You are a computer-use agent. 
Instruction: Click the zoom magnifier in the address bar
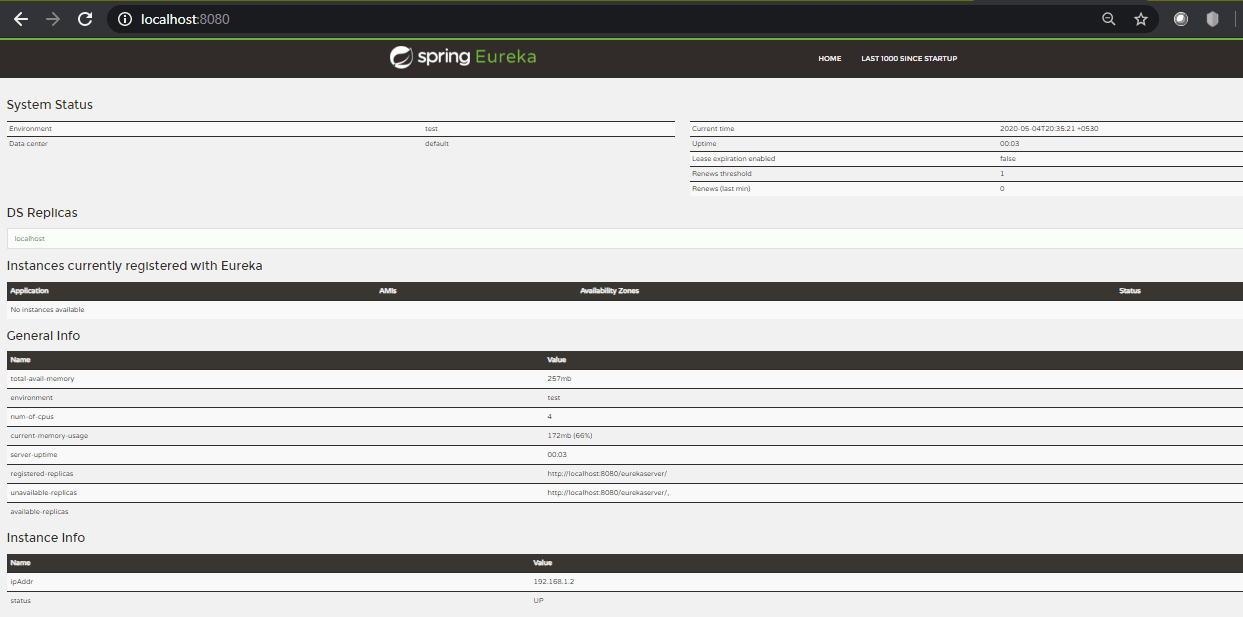[1109, 18]
